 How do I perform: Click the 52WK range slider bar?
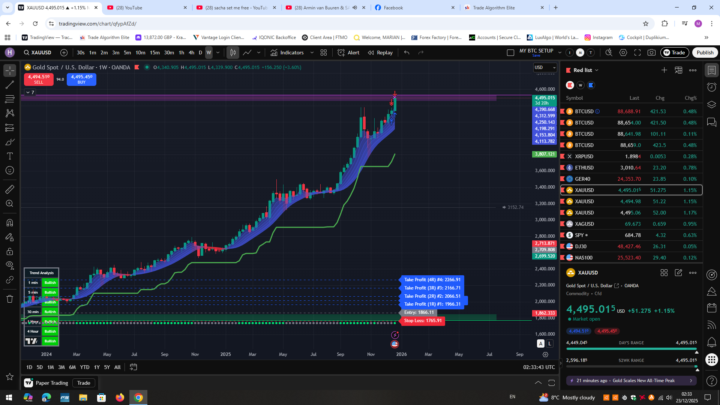pos(632,366)
